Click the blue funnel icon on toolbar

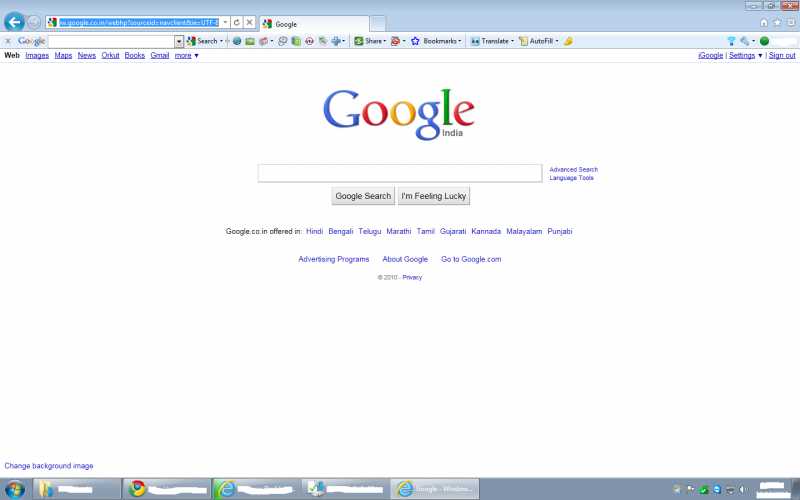click(x=731, y=41)
